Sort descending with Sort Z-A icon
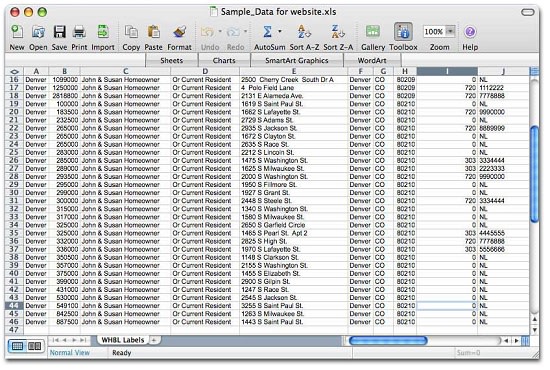This screenshot has height=370, width=550. coord(338,32)
